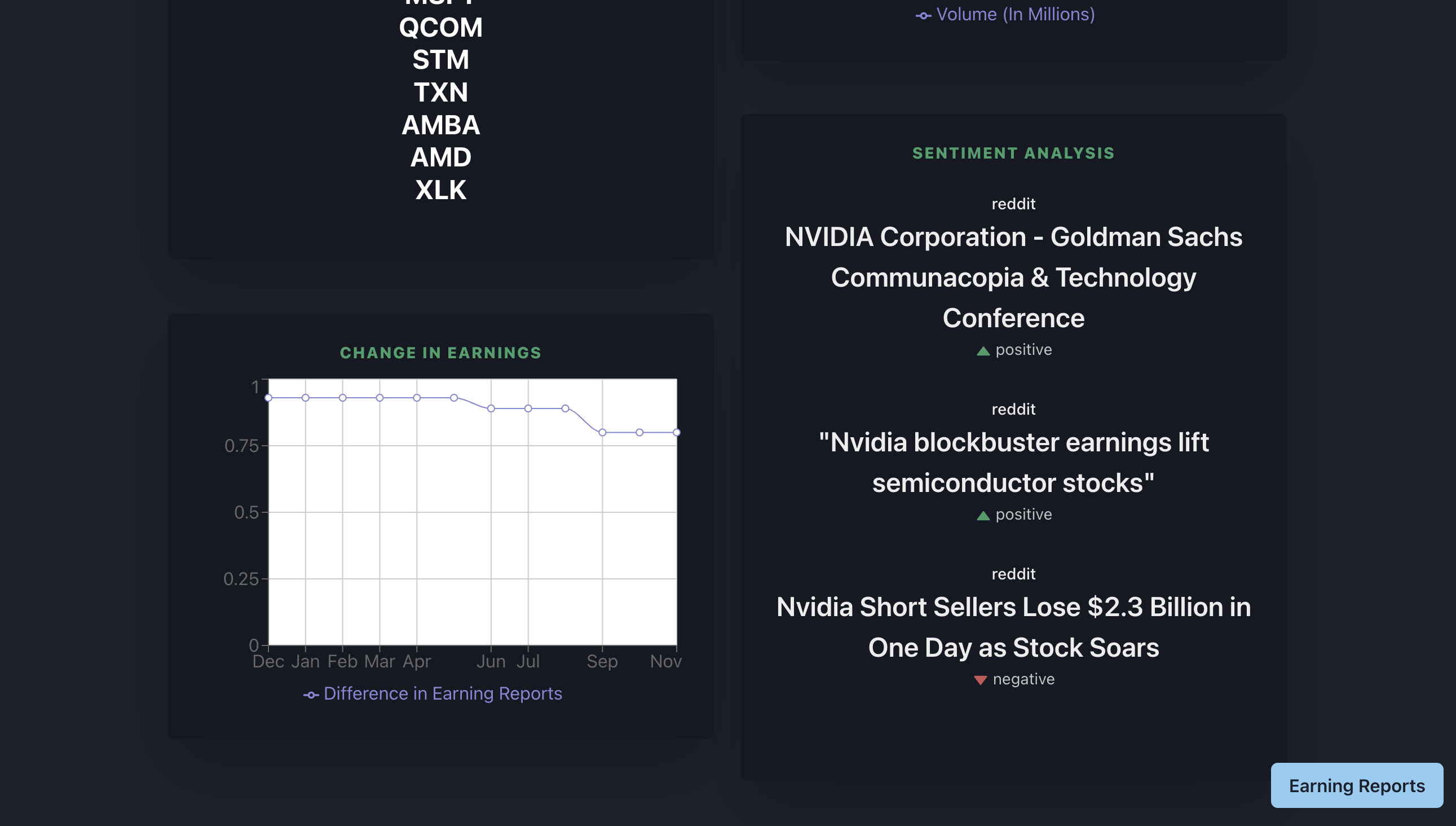The height and width of the screenshot is (826, 1456).
Task: Select the TXN ticker
Action: 440,93
